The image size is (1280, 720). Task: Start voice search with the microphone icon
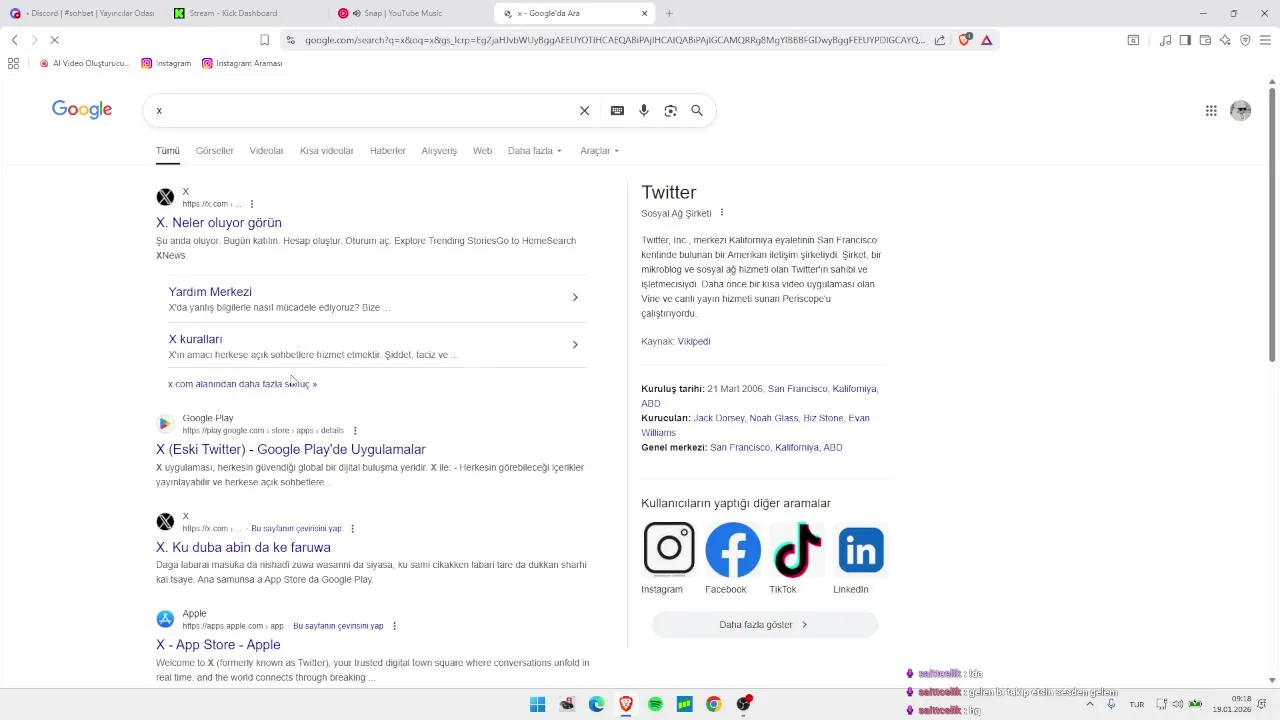[644, 111]
